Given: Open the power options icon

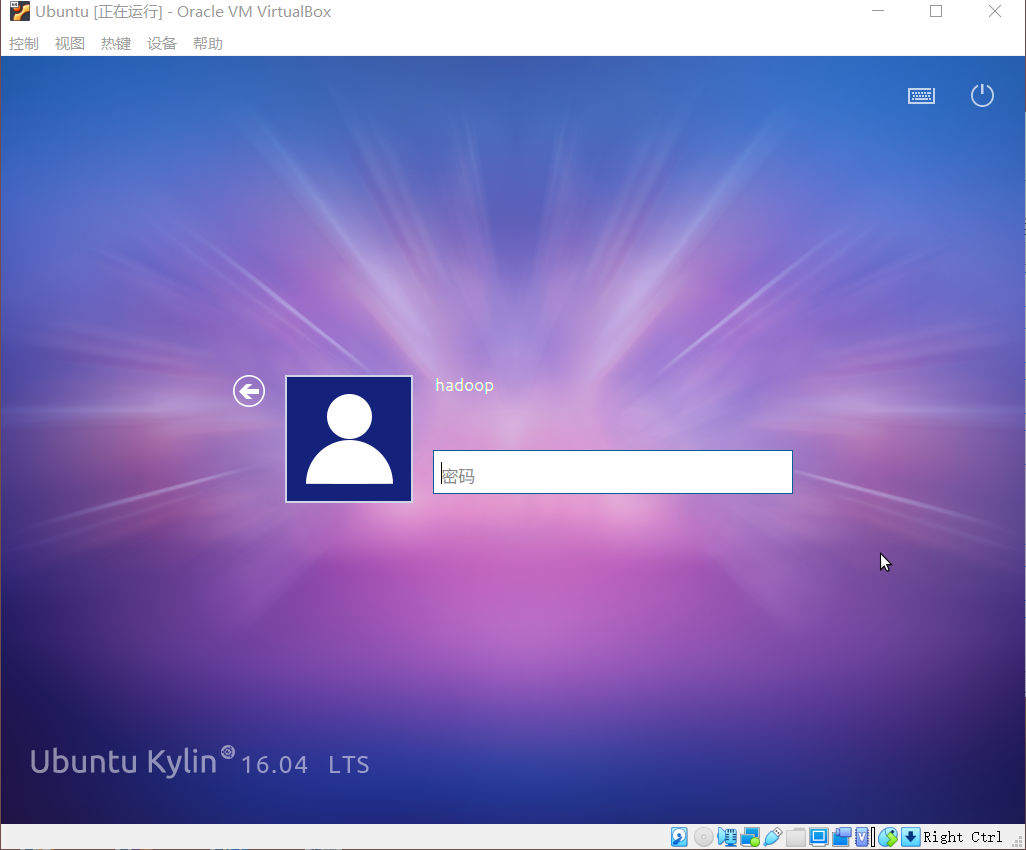Looking at the screenshot, I should pos(982,96).
